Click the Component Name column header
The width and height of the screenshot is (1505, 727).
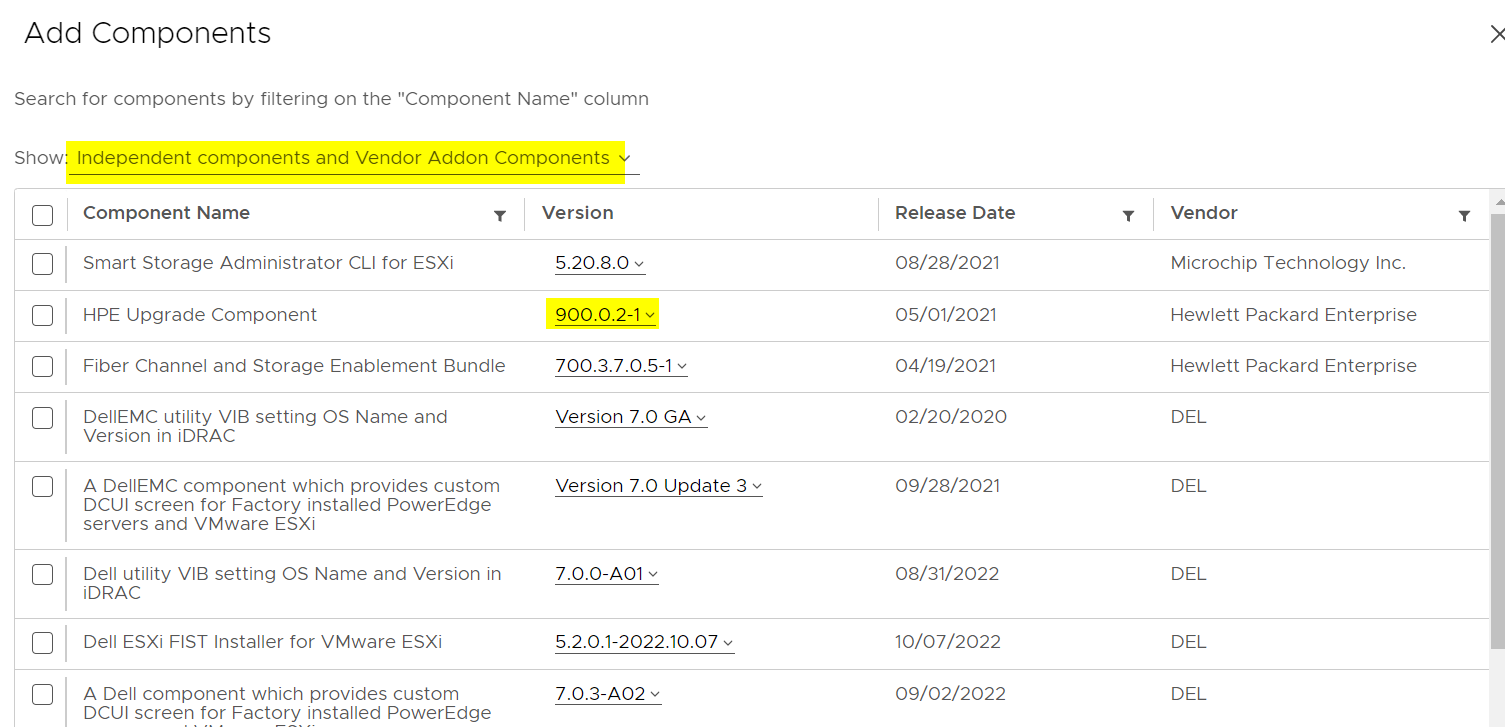(x=166, y=213)
